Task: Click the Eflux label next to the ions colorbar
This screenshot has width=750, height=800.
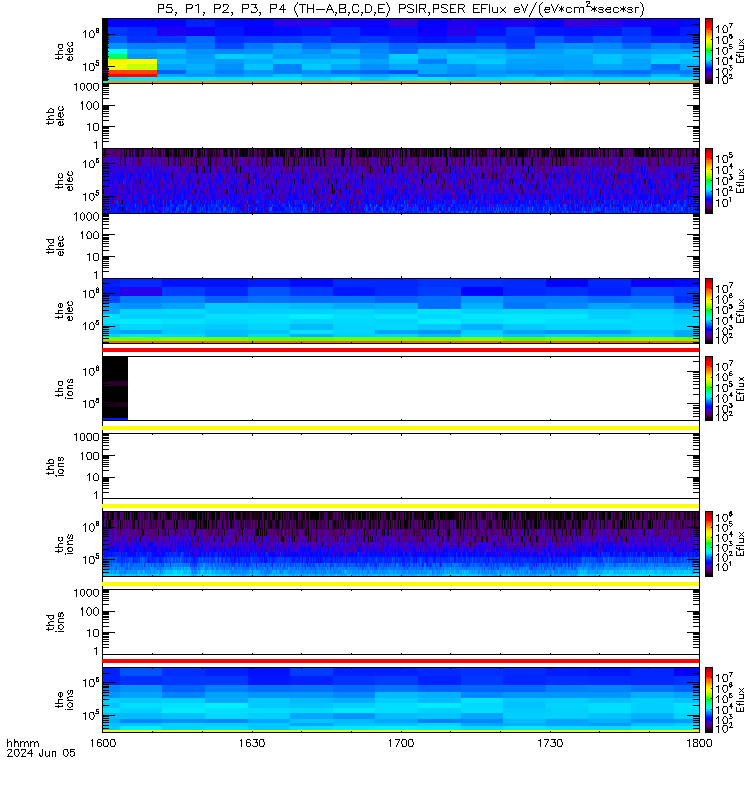Action: 740,699
